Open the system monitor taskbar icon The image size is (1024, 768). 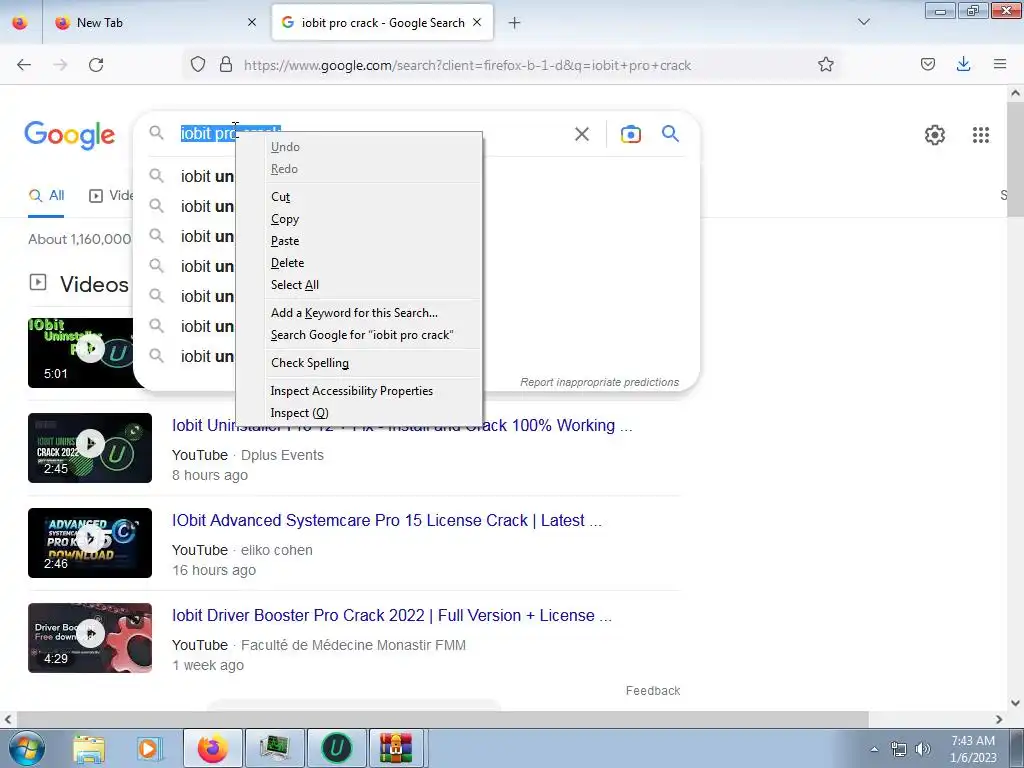(x=275, y=748)
